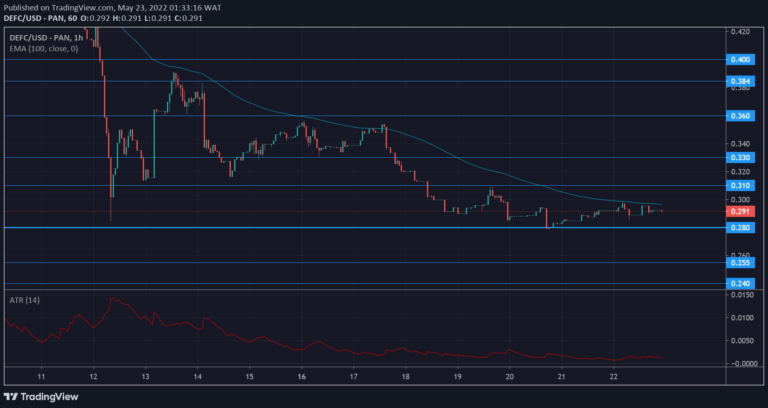This screenshot has height=408, width=768.
Task: Click date 12 on the time axis
Action: [94, 377]
